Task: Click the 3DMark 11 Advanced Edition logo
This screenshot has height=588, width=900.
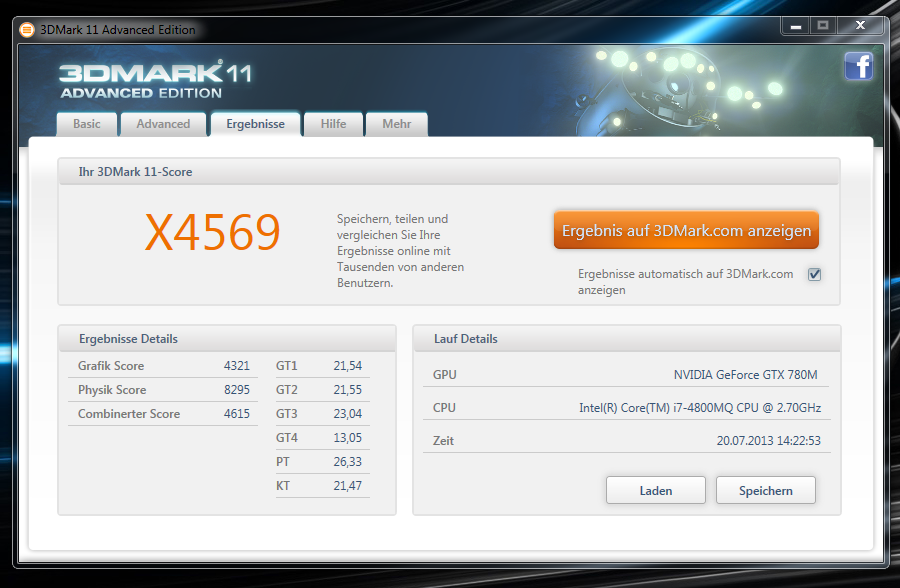Action: (x=155, y=79)
